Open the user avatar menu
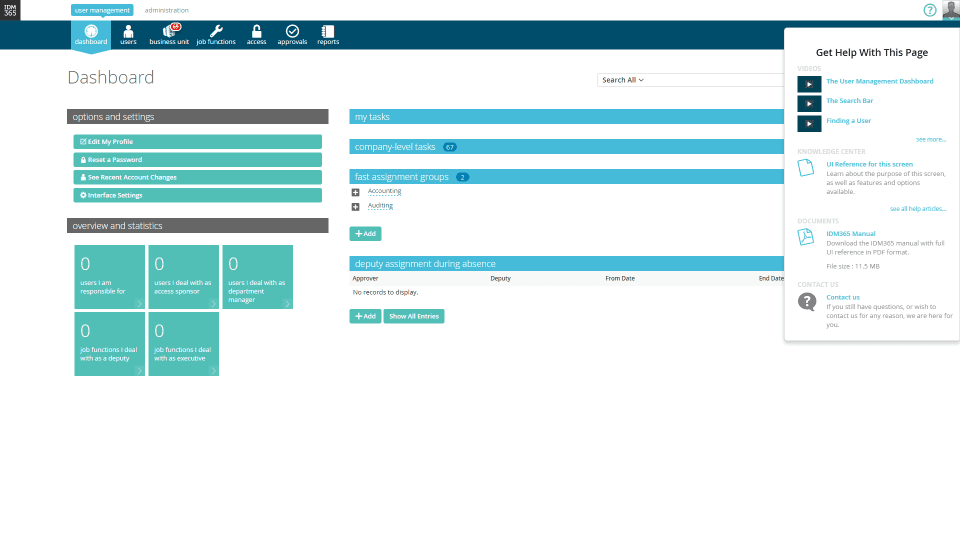Viewport: 960px width, 540px height. (x=951, y=10)
